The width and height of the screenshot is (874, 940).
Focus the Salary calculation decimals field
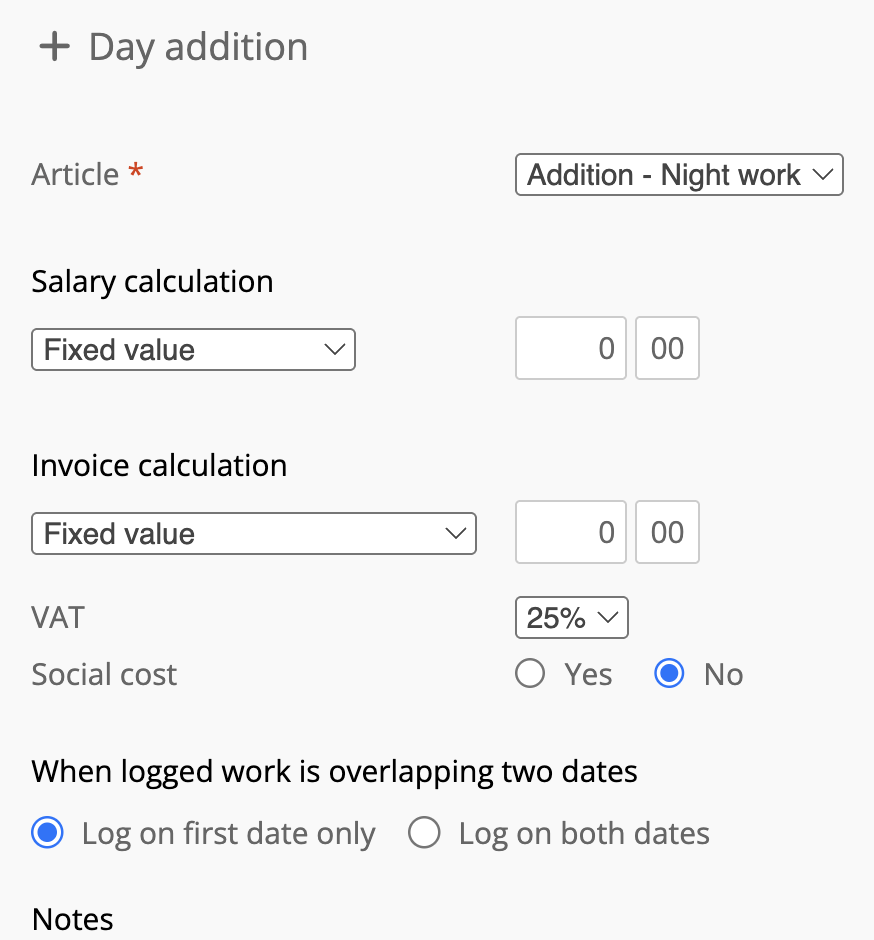[x=667, y=348]
